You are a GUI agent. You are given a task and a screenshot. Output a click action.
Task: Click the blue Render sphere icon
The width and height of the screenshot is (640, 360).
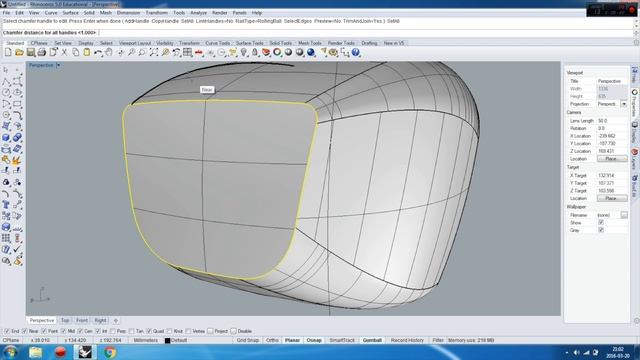pos(311,52)
